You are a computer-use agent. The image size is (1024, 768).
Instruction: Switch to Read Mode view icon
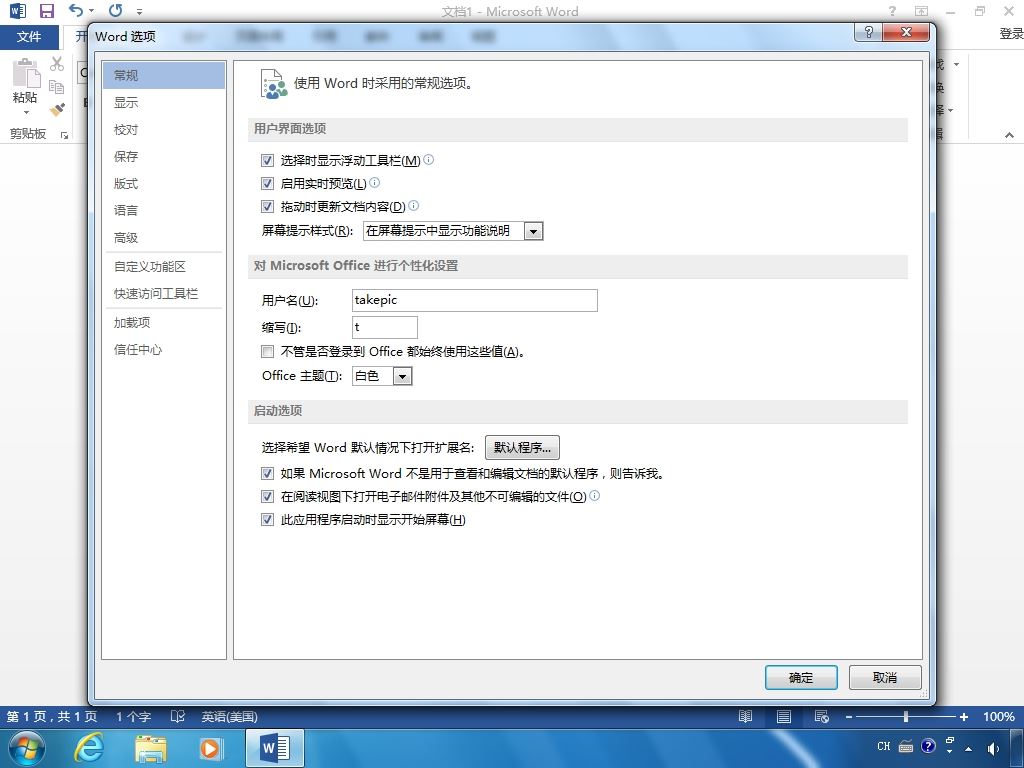(745, 716)
